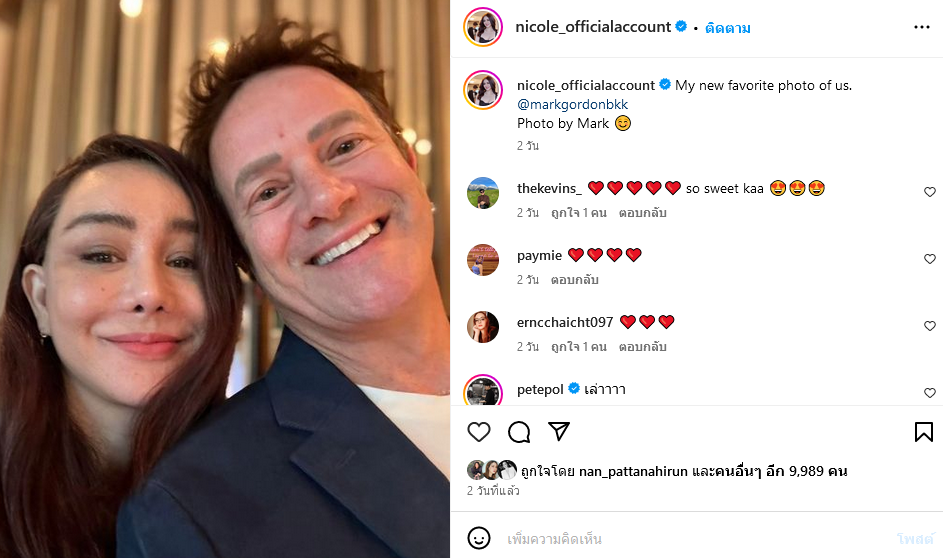
Task: Like petepol's comment with the heart
Action: click(x=929, y=393)
